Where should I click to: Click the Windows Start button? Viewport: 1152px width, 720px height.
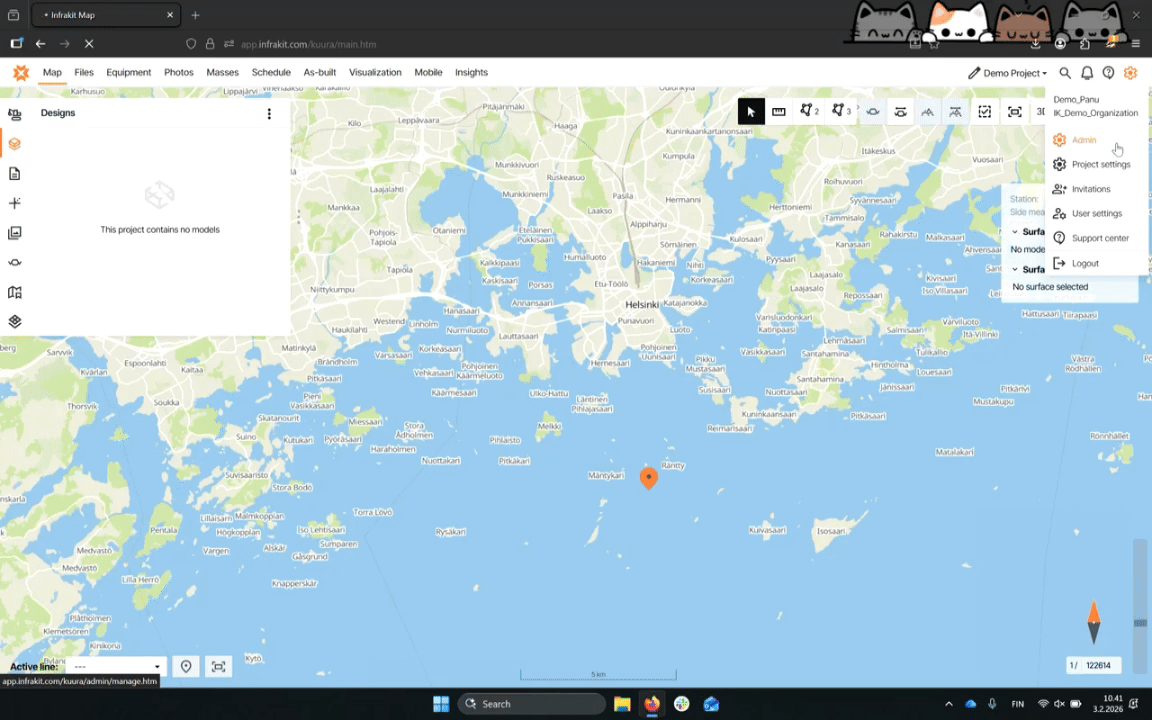441,704
